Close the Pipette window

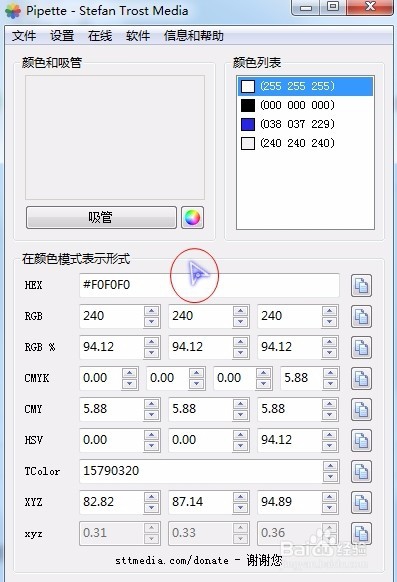point(370,7)
